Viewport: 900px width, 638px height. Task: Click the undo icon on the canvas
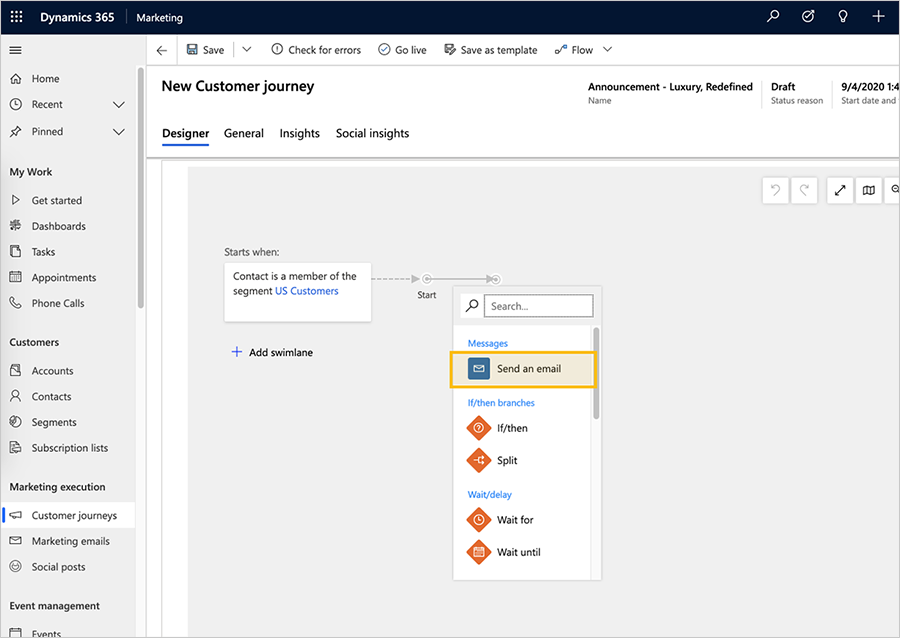[x=775, y=190]
